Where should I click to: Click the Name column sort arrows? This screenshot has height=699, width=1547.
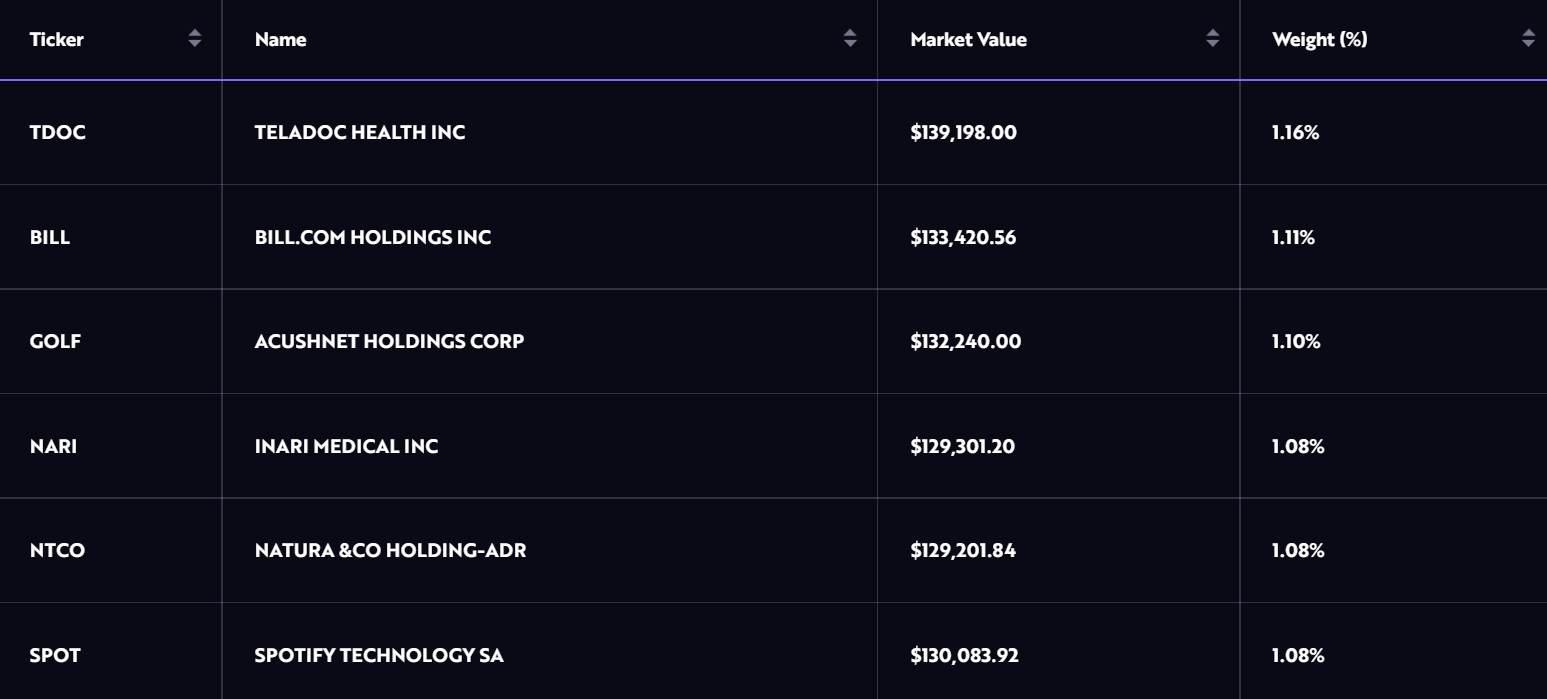point(850,39)
